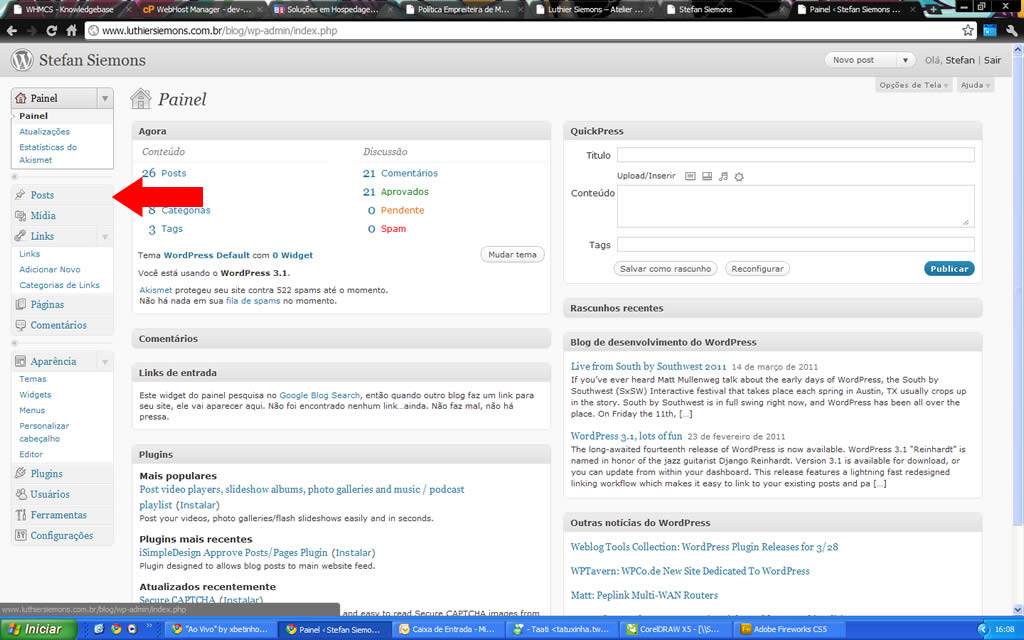Open the 26 Posts link

tap(164, 173)
